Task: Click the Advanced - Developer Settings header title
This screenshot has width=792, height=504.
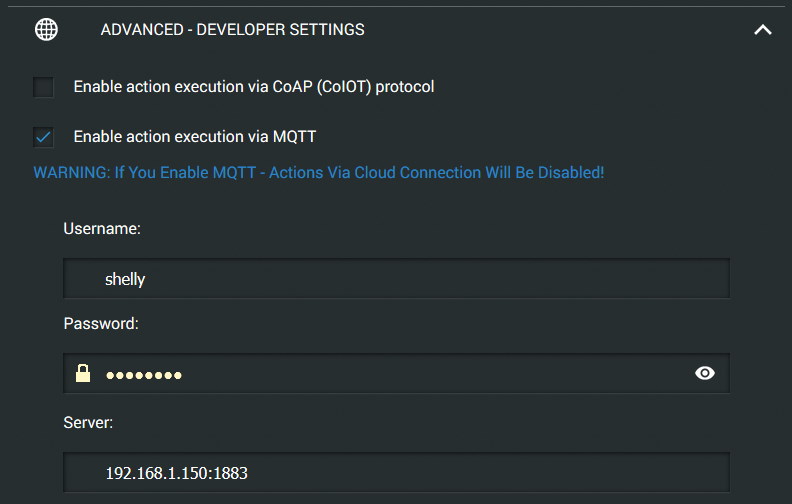Action: [x=232, y=30]
